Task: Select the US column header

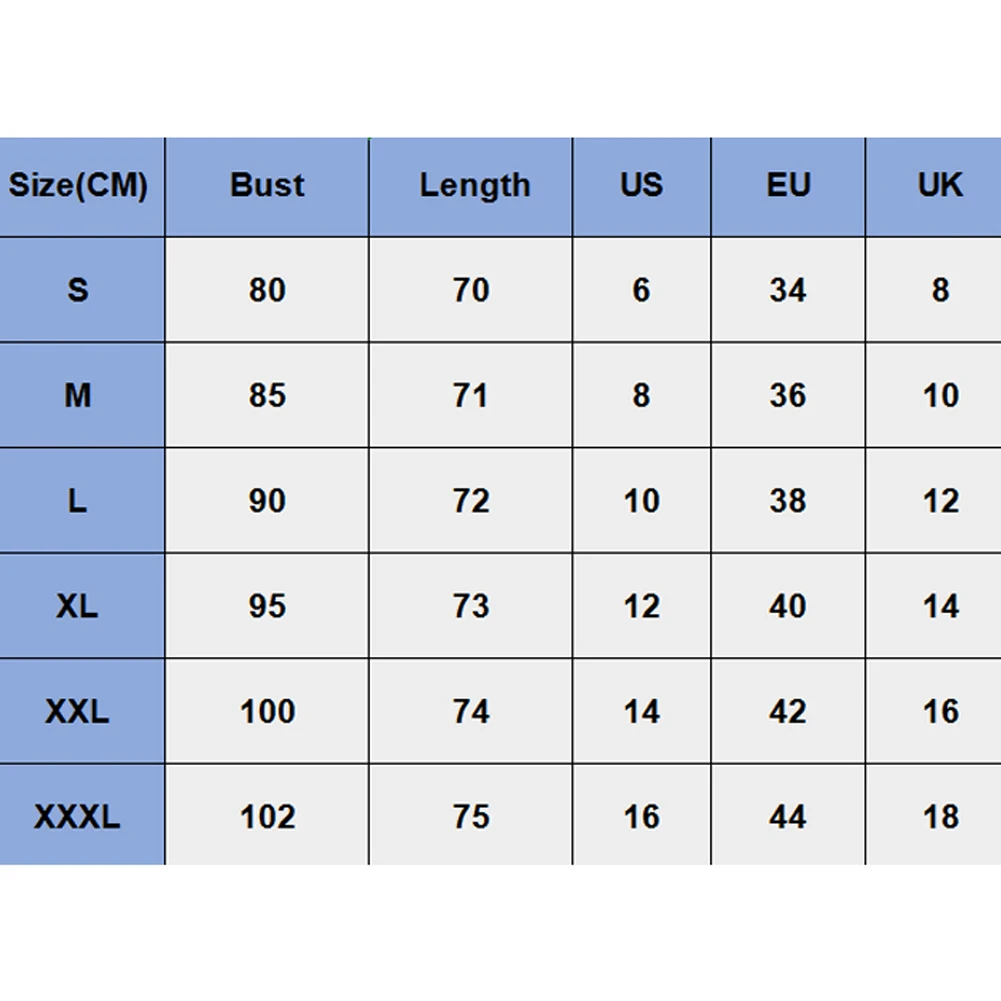Action: pyautogui.click(x=642, y=186)
